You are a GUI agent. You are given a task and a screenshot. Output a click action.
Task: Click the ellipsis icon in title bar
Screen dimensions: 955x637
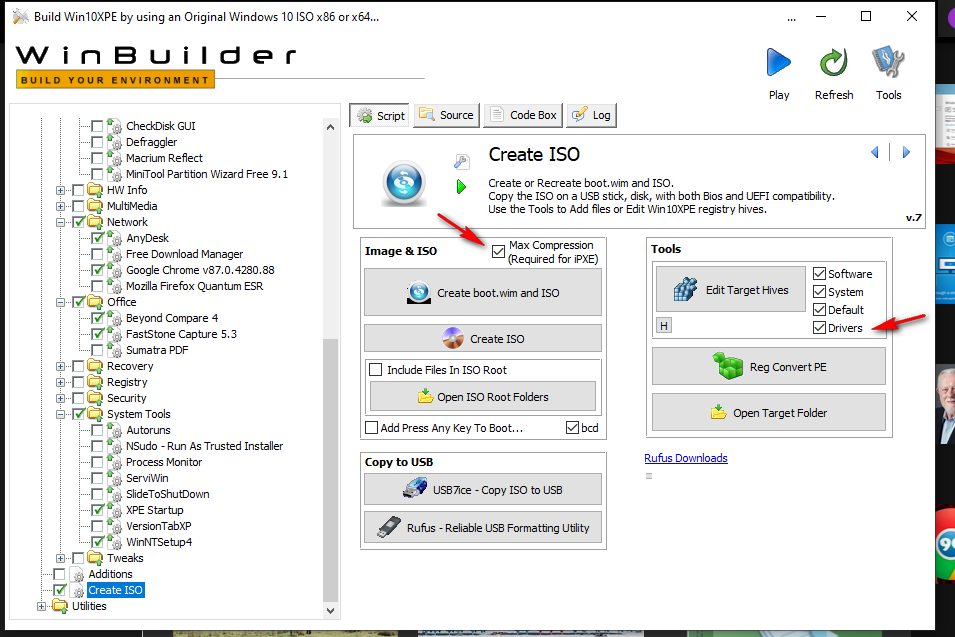(x=791, y=19)
